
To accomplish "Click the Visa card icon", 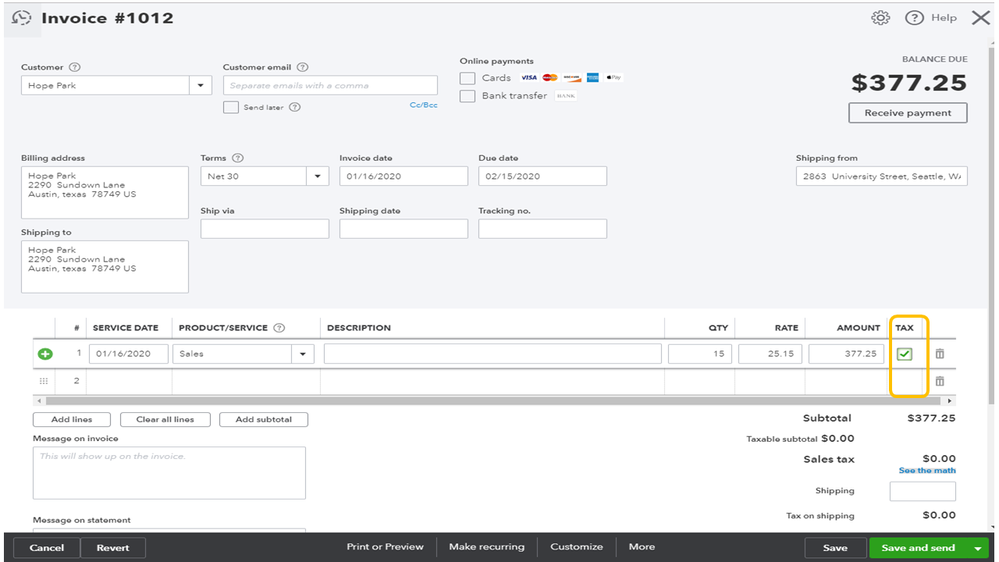I will pyautogui.click(x=529, y=78).
